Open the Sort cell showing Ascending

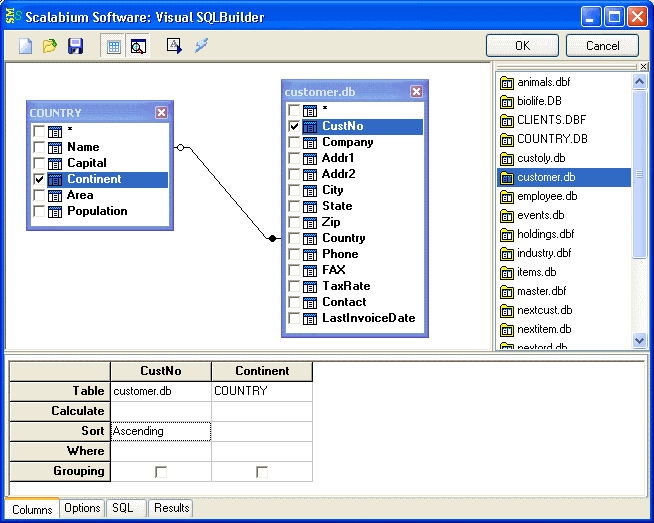[161, 431]
